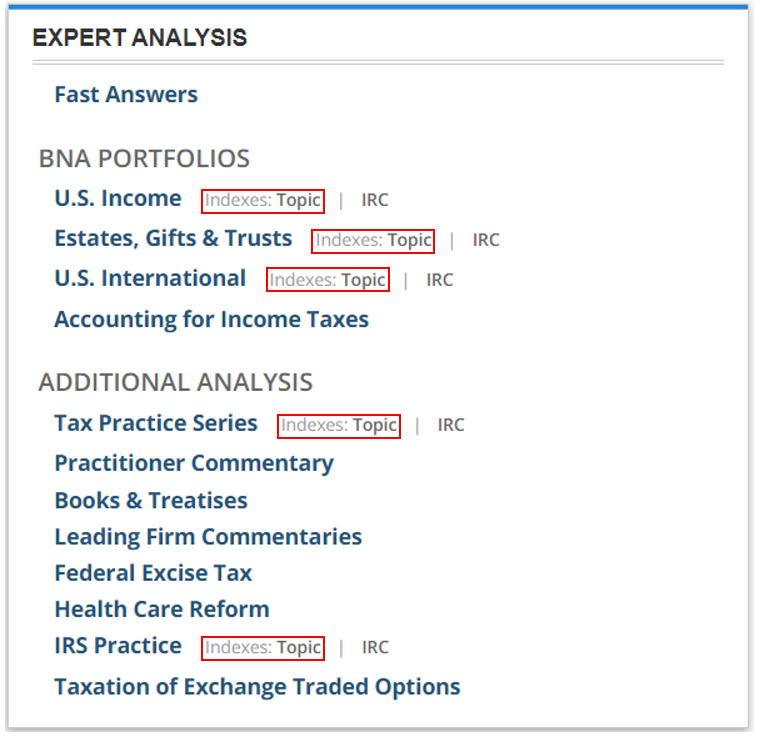Open Accounting for Income Taxes
The height and width of the screenshot is (736, 757).
211,320
